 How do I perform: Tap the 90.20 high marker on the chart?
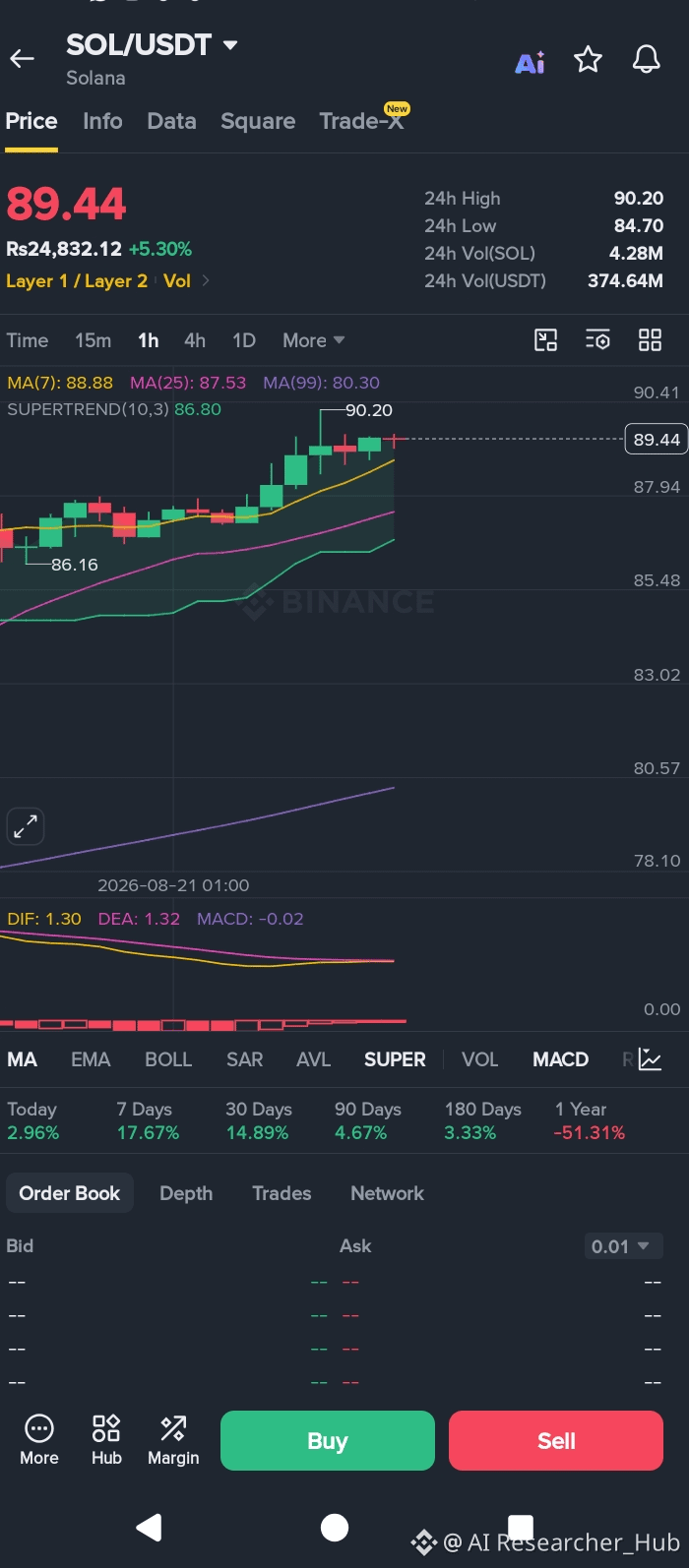369,410
